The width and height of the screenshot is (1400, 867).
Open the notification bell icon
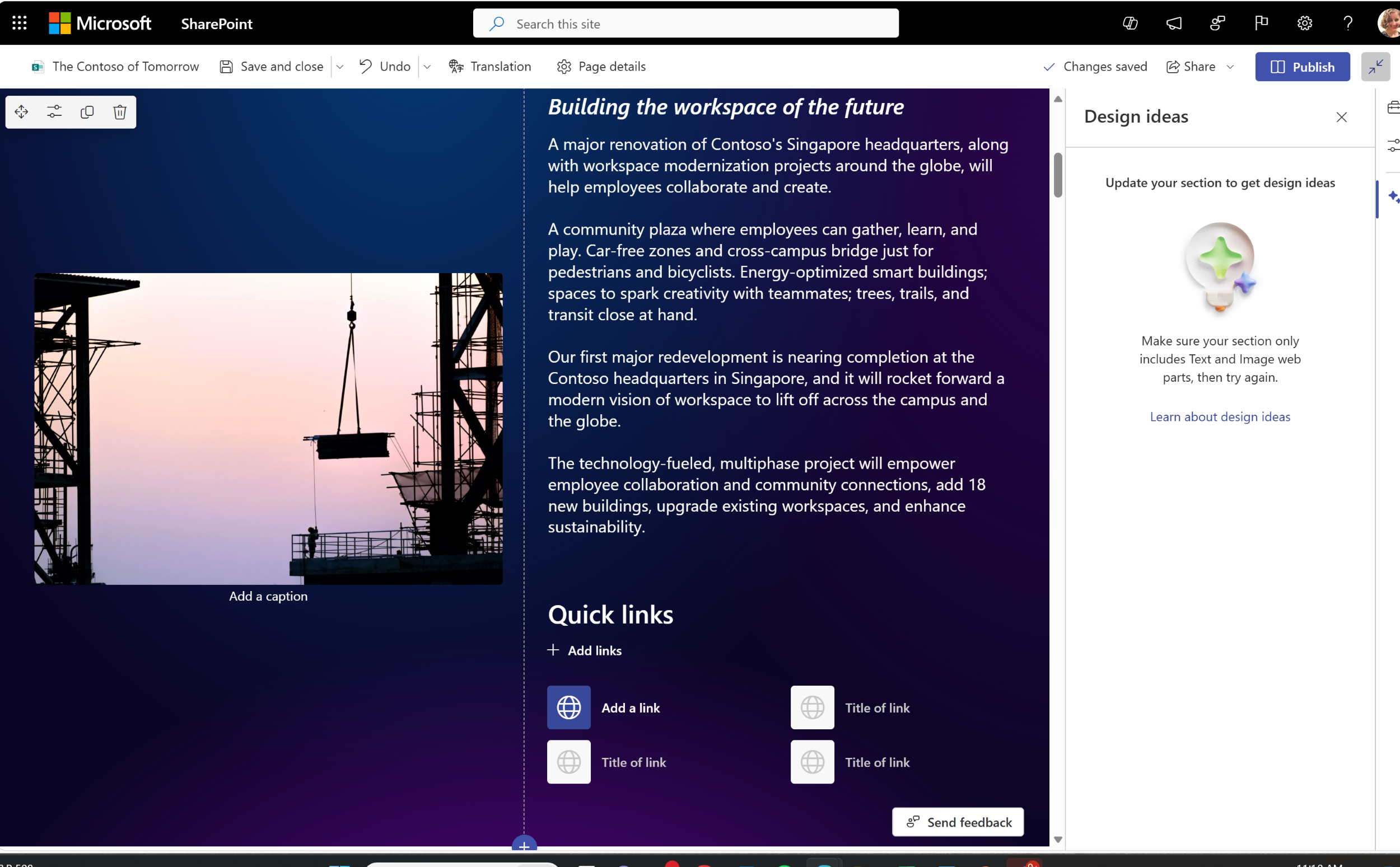(x=1175, y=23)
